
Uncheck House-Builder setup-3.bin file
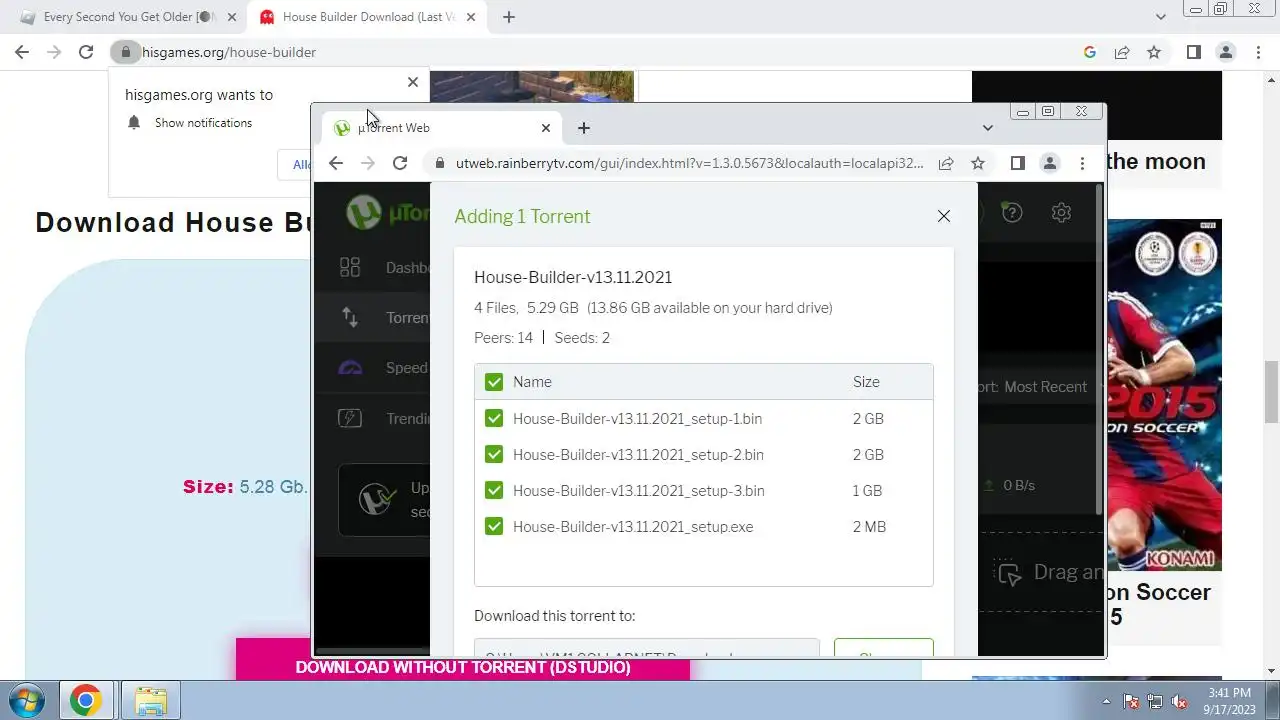(494, 490)
